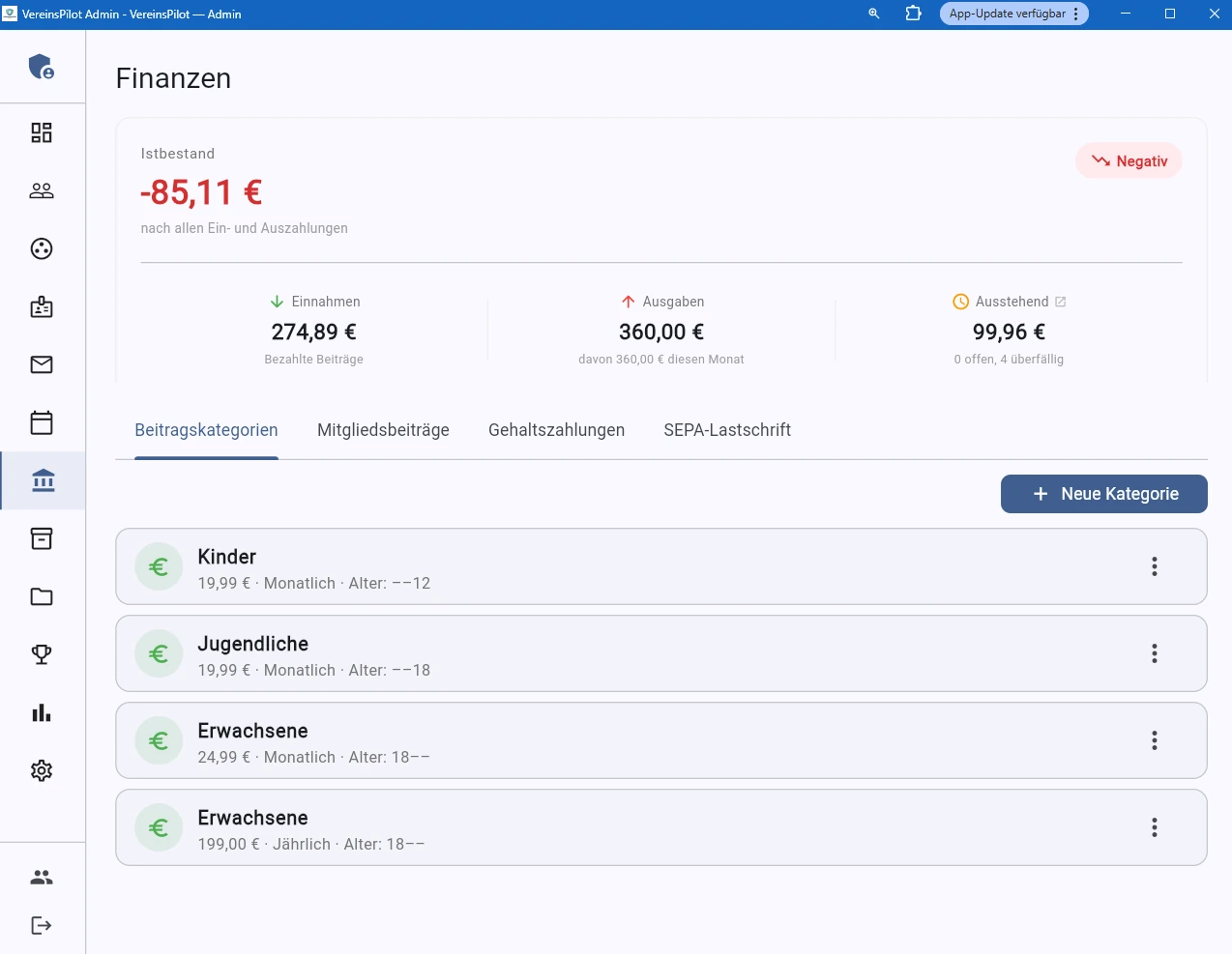Open the Gehaltszahlungen tab
Viewport: 1232px width, 954px height.
coord(556,430)
